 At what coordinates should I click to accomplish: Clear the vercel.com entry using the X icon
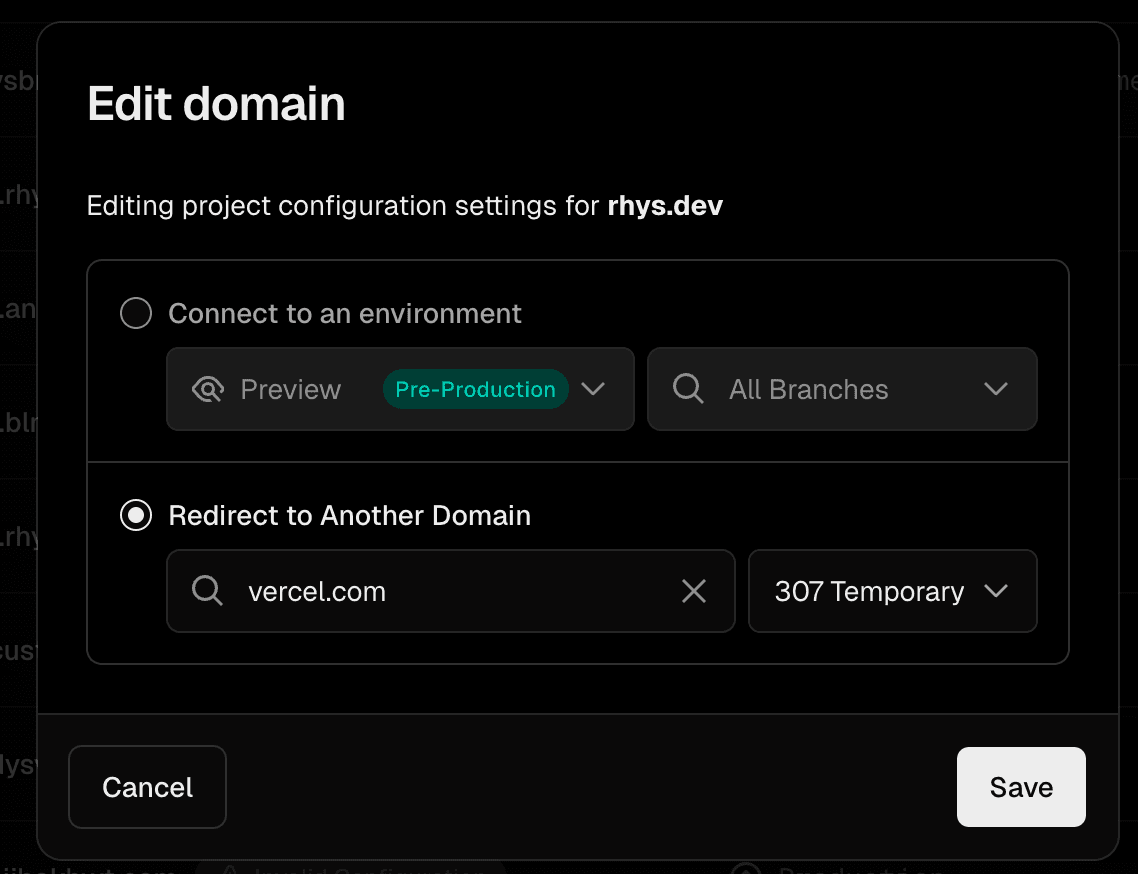[x=694, y=591]
